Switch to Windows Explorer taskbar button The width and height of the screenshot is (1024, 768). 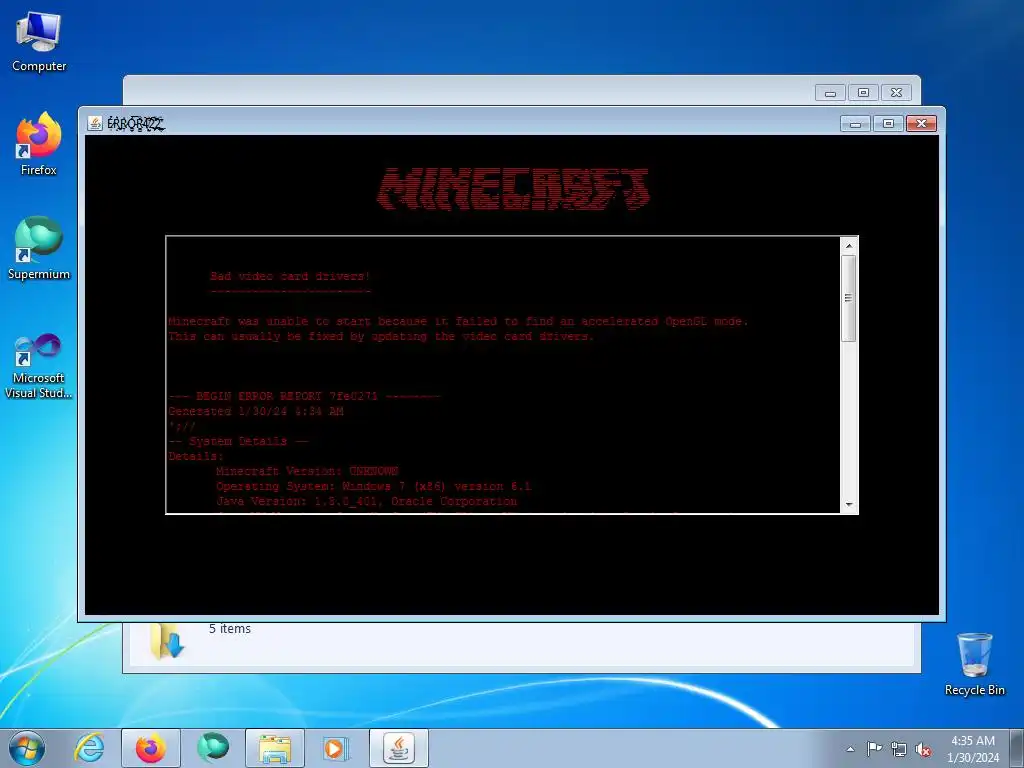coord(275,748)
